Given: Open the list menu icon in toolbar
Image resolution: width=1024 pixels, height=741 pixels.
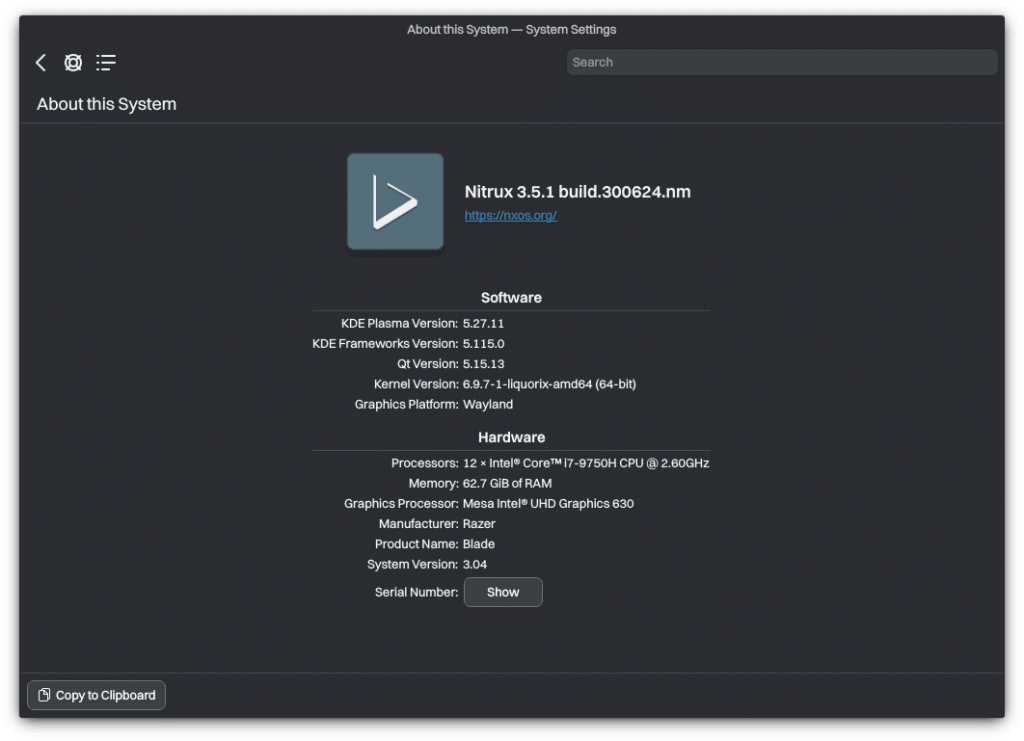Looking at the screenshot, I should point(106,63).
